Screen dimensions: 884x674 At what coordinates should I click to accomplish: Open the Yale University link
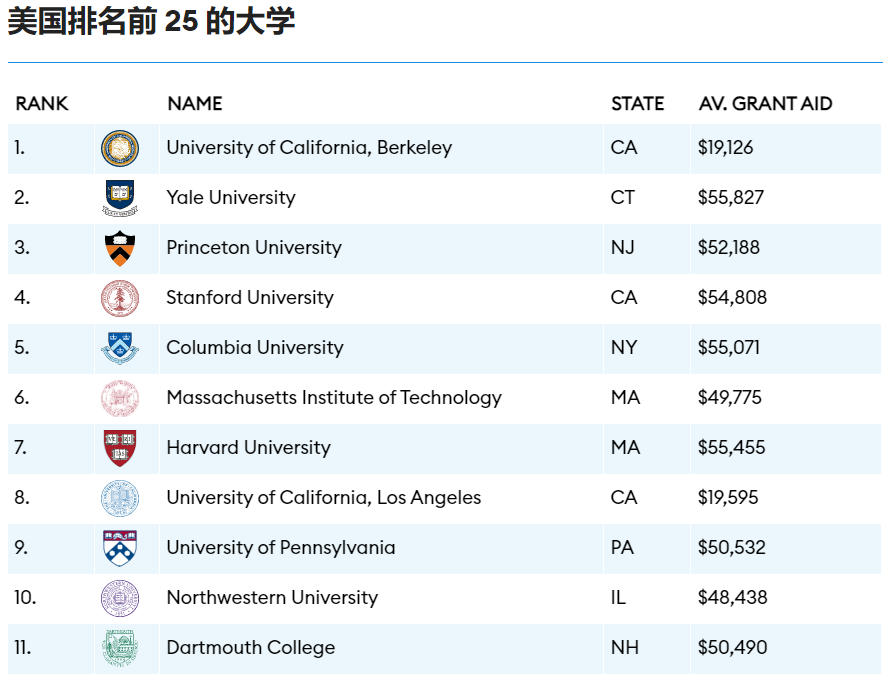click(x=231, y=198)
